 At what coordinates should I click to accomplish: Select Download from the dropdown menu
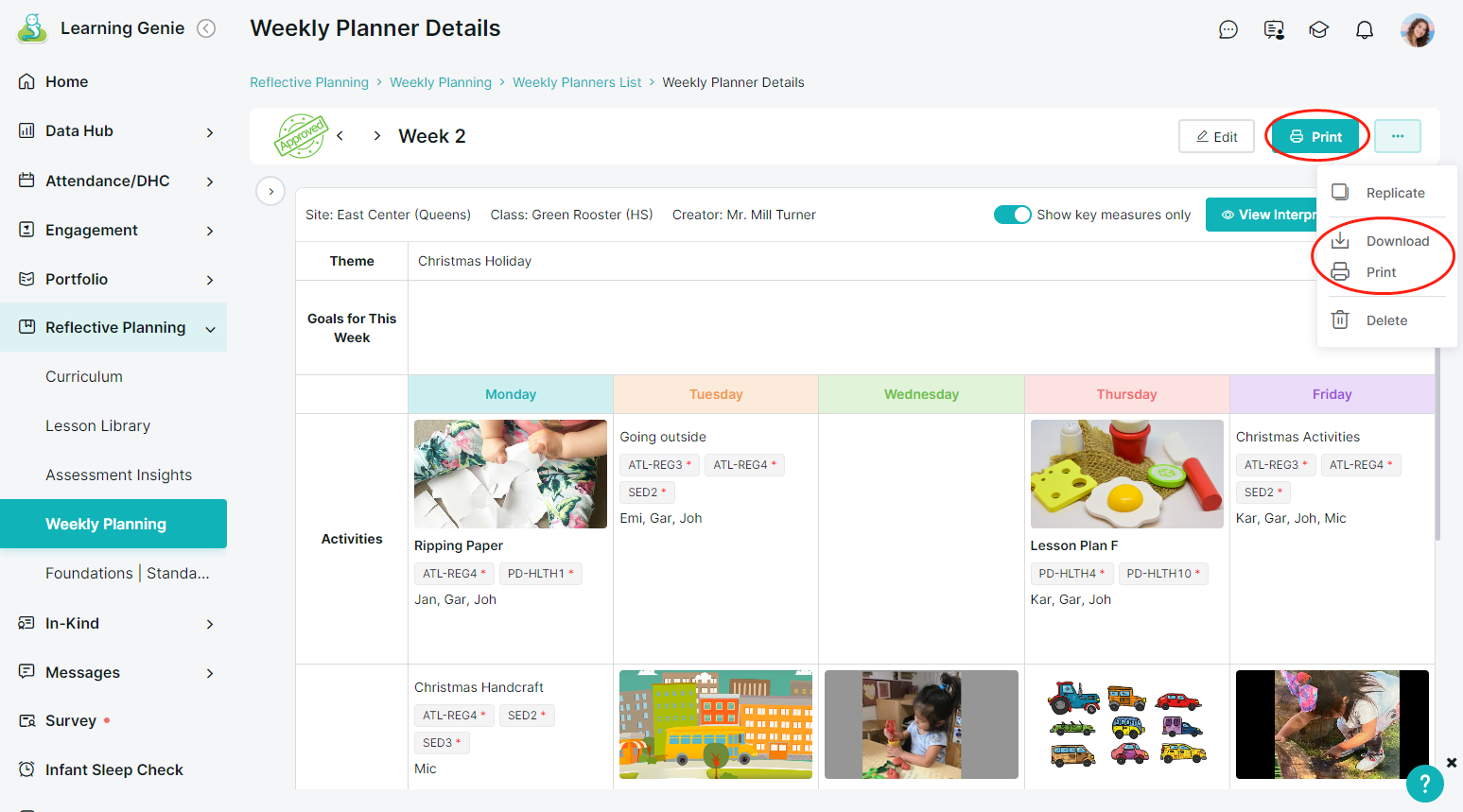click(x=1397, y=241)
